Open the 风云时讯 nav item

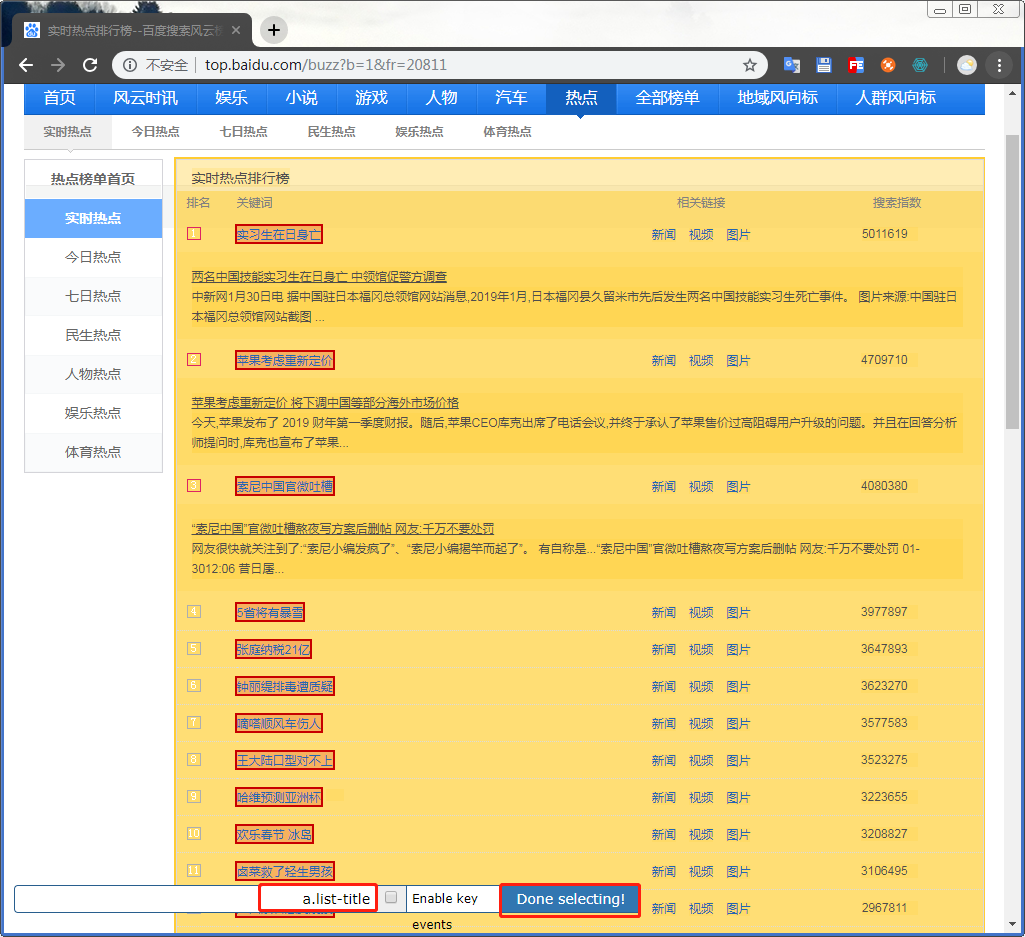coord(145,98)
